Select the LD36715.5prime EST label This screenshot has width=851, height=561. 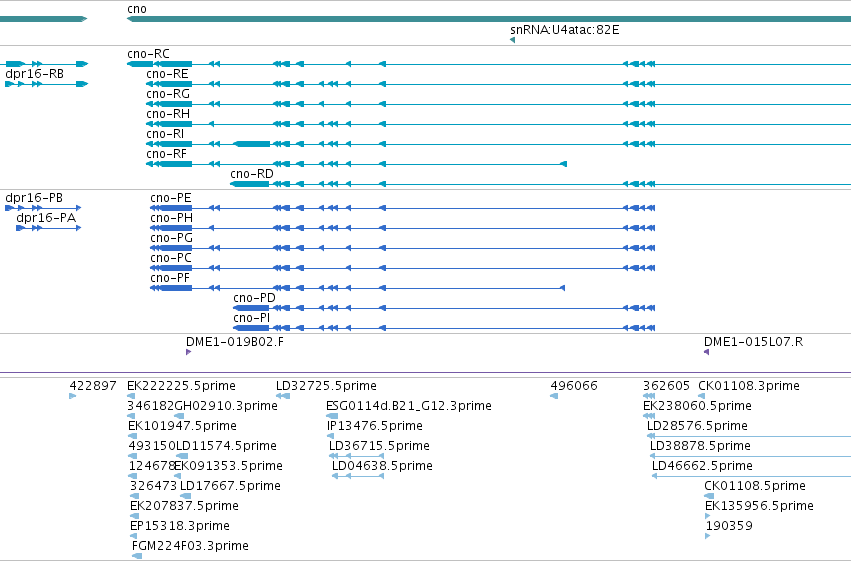coord(379,446)
